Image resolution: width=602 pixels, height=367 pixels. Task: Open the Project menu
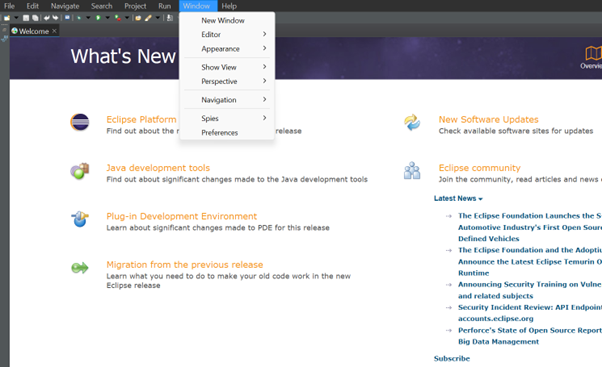[x=135, y=6]
